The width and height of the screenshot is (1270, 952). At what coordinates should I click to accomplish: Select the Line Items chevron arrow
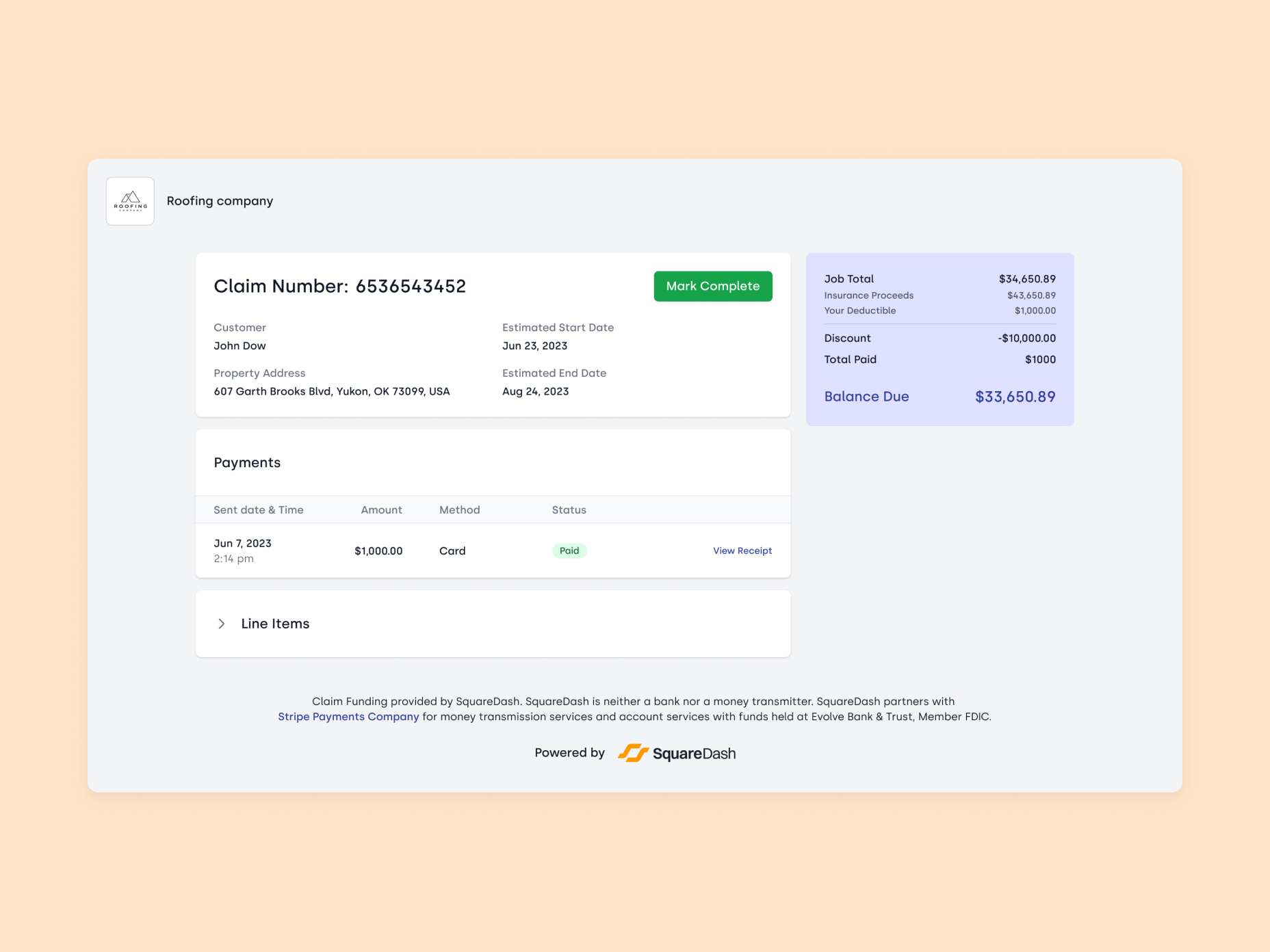click(222, 624)
